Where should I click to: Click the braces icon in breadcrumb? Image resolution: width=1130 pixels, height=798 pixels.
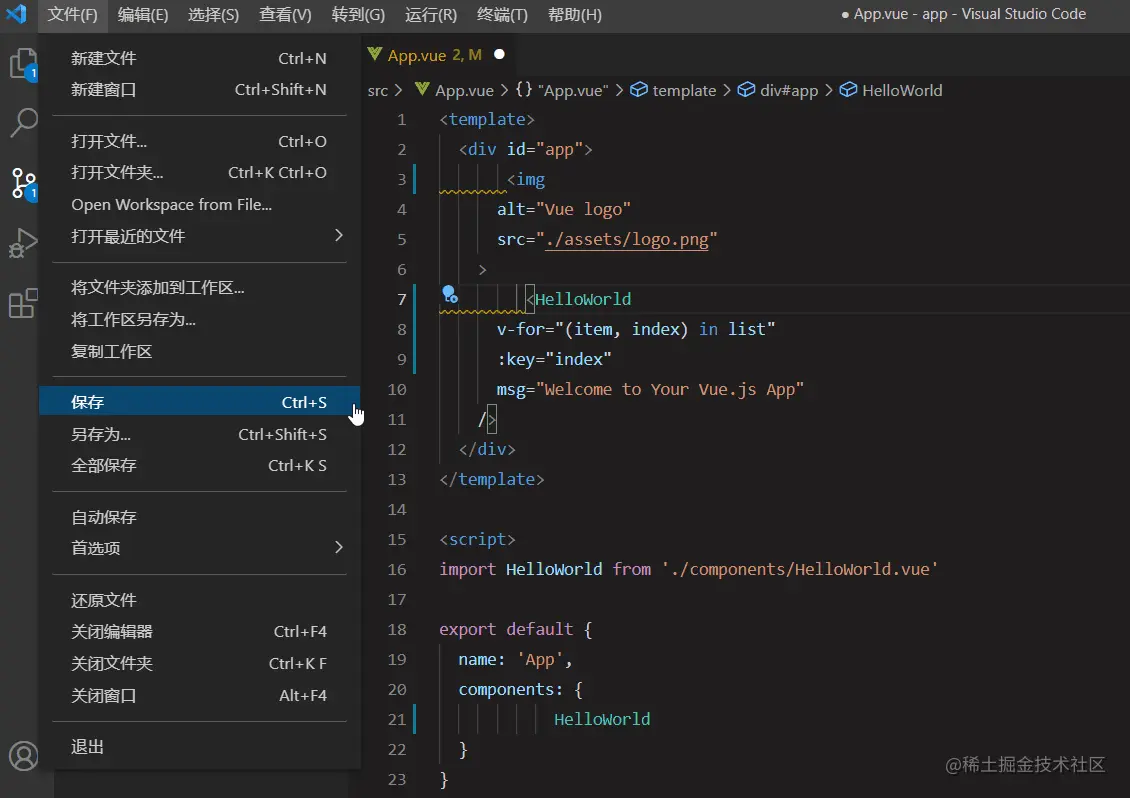(x=524, y=89)
